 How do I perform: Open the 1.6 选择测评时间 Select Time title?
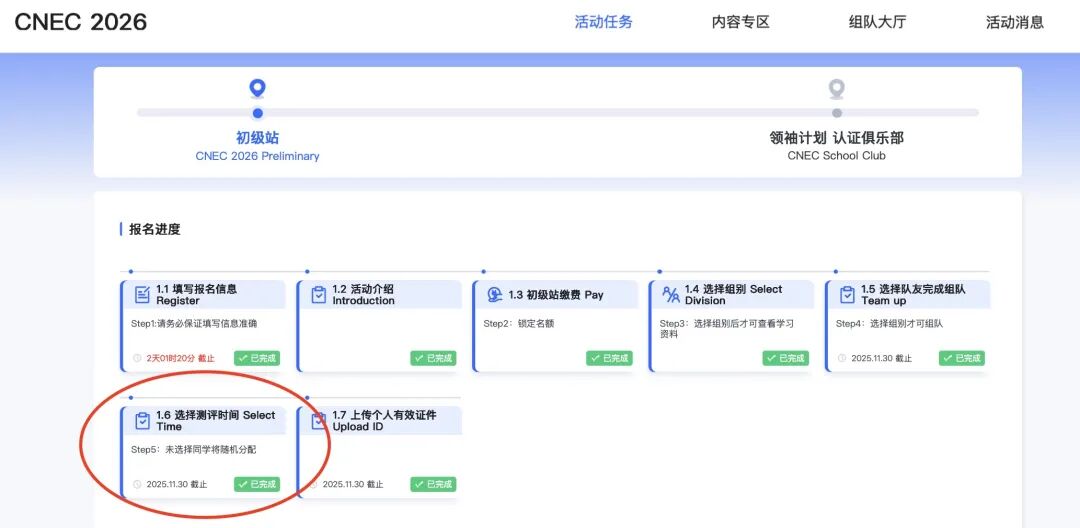pyautogui.click(x=216, y=421)
